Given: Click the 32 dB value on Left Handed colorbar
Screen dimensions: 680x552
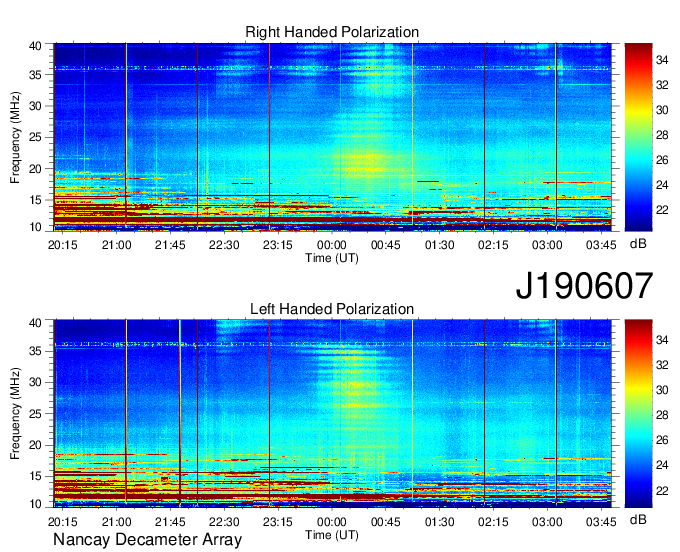Looking at the screenshot, I should point(662,365).
